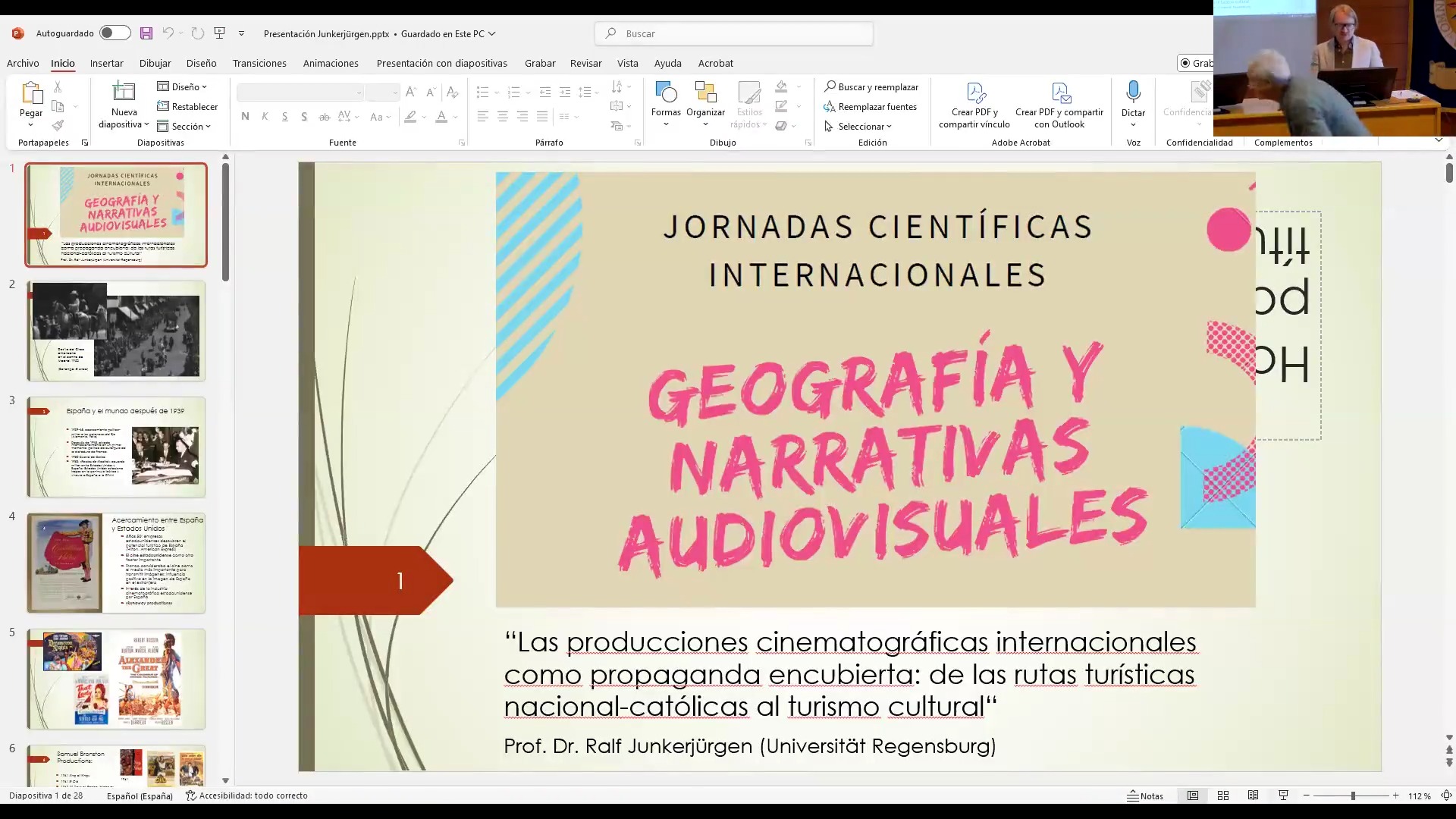Open the Transiciones ribbon tab
This screenshot has width=1456, height=819.
(259, 64)
